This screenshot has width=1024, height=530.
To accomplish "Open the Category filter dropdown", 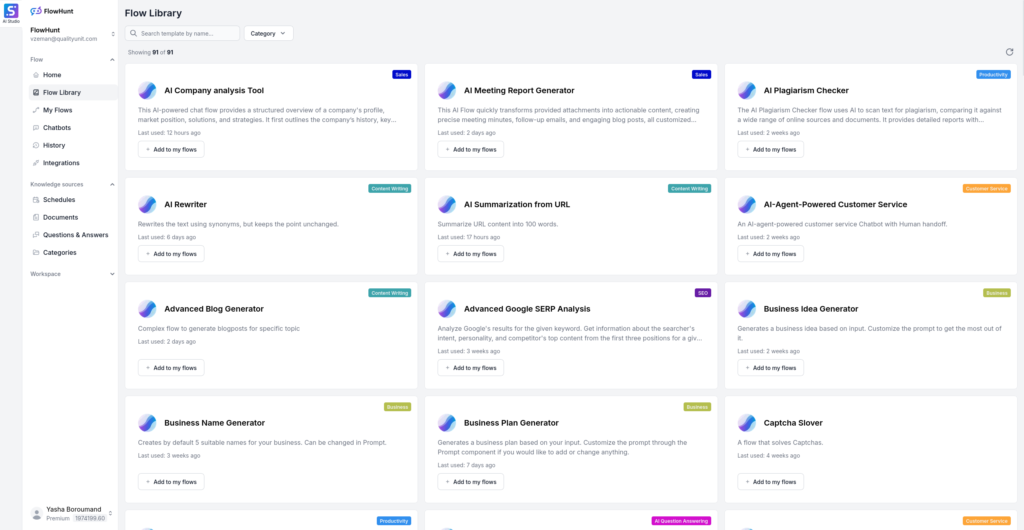I will tap(268, 33).
